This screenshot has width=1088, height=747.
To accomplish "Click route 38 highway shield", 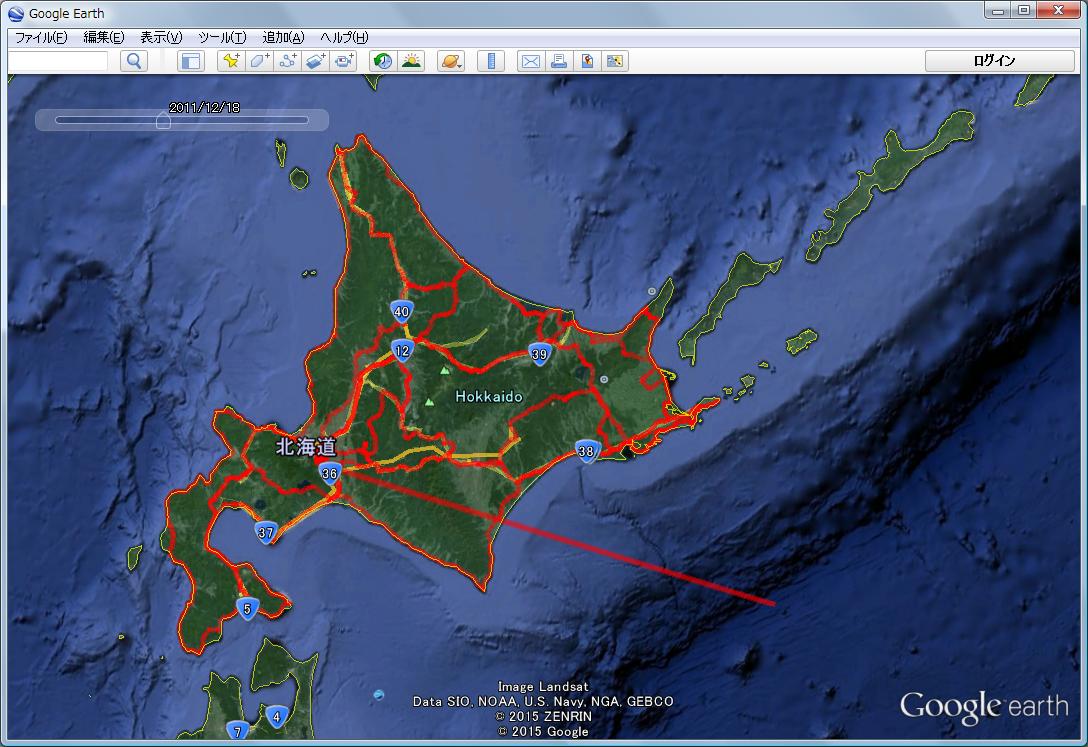I will tap(586, 452).
